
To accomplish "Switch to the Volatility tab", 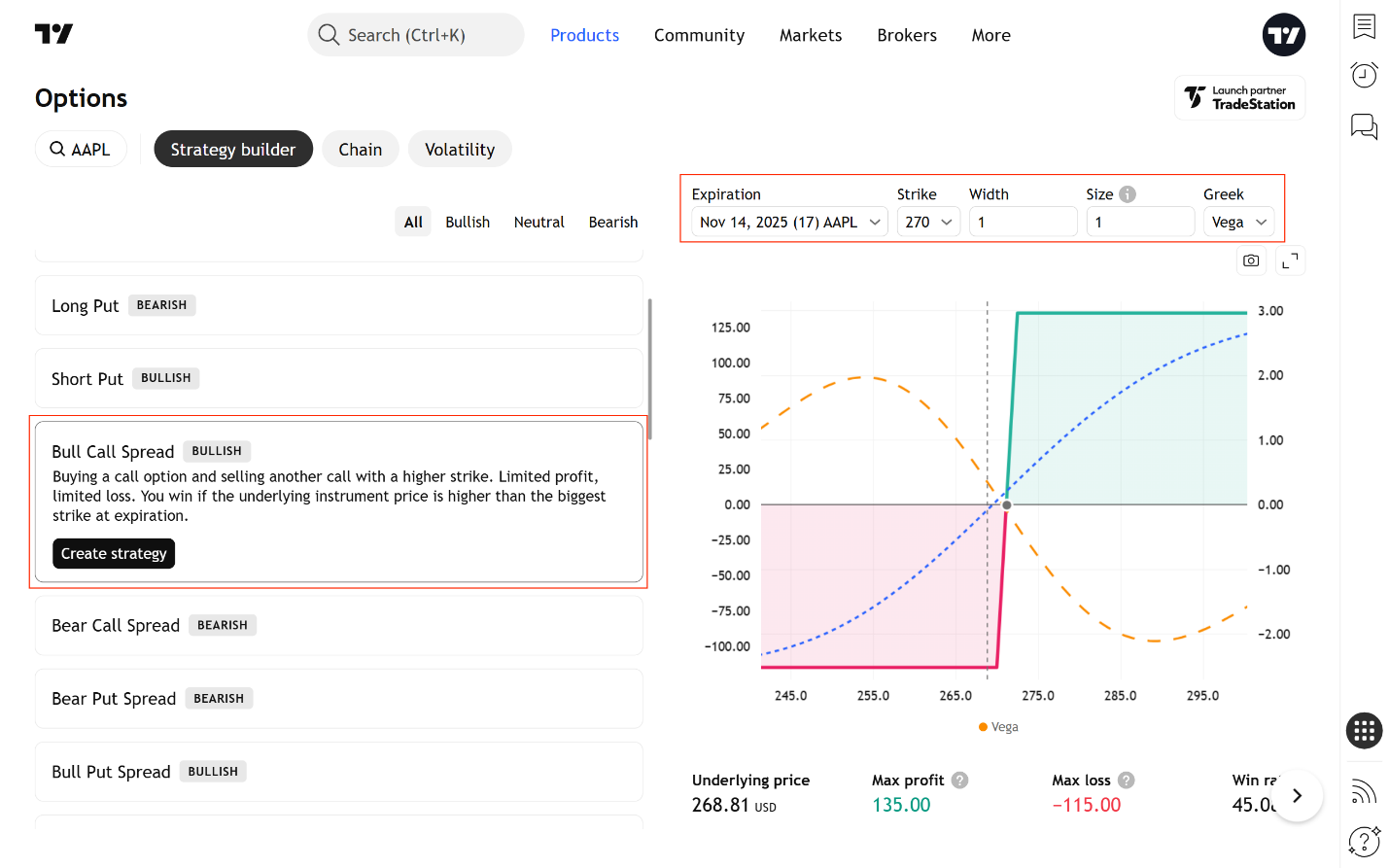I will click(x=460, y=149).
